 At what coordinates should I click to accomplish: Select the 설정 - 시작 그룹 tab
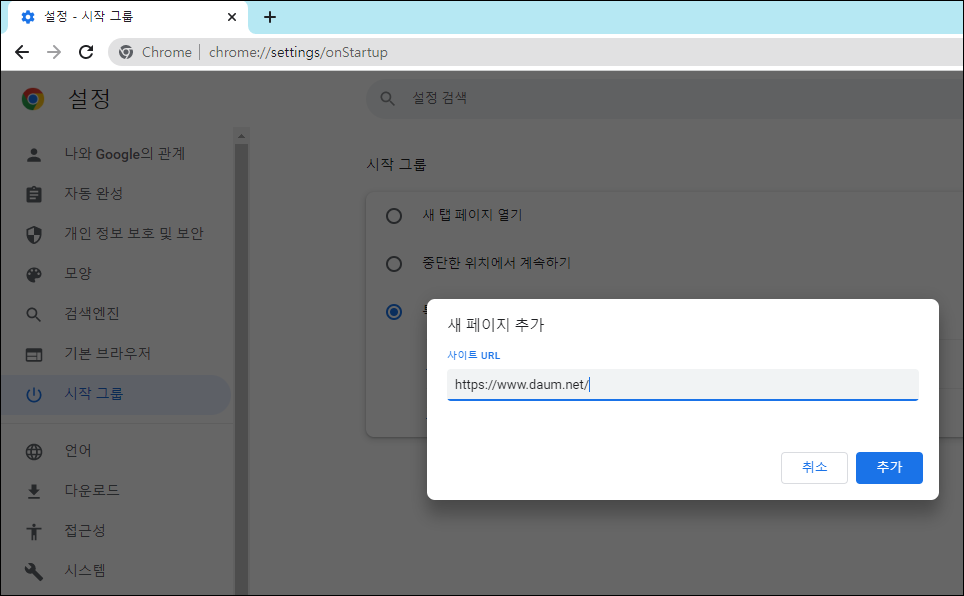click(x=128, y=17)
